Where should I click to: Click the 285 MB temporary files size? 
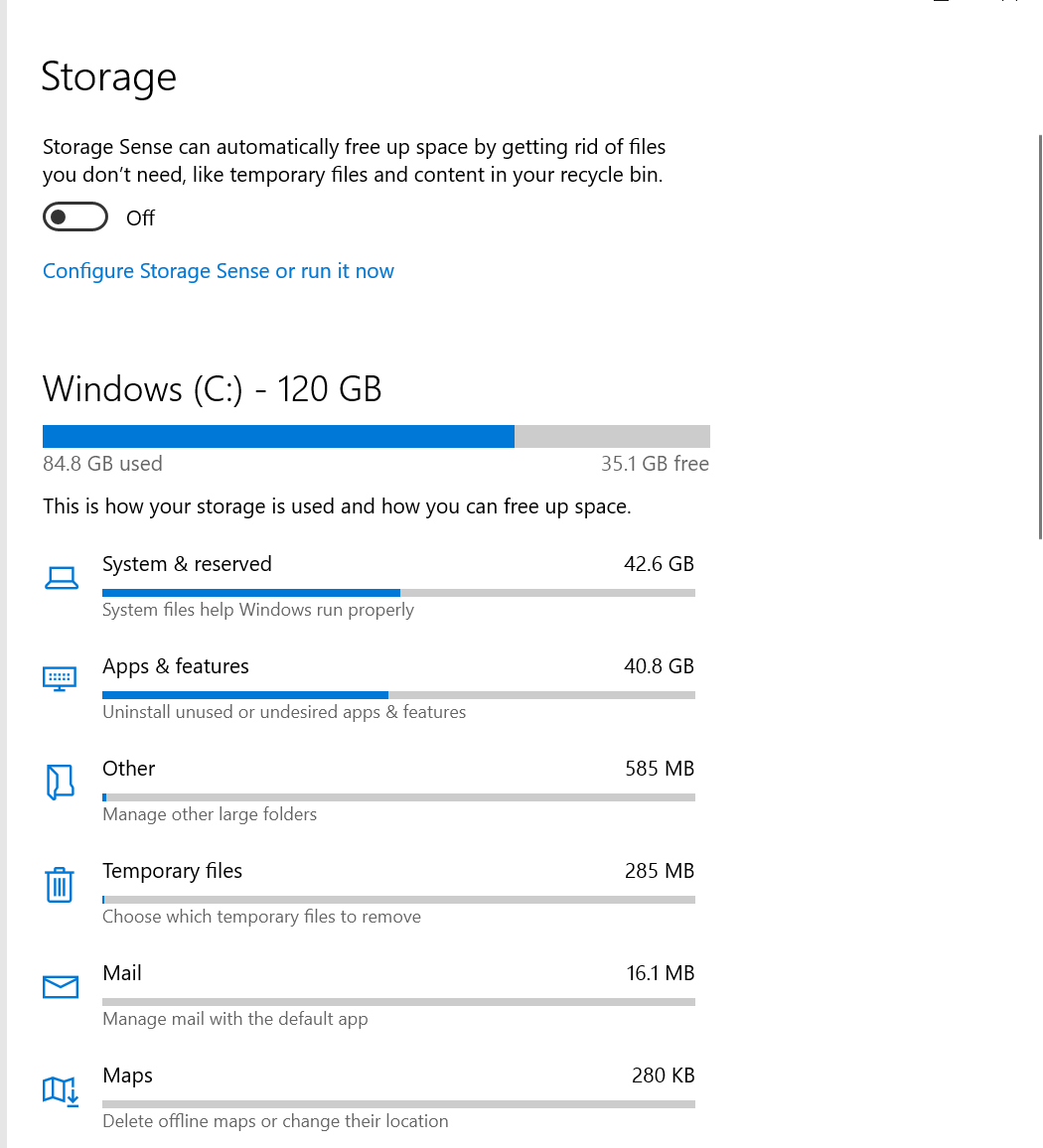660,871
